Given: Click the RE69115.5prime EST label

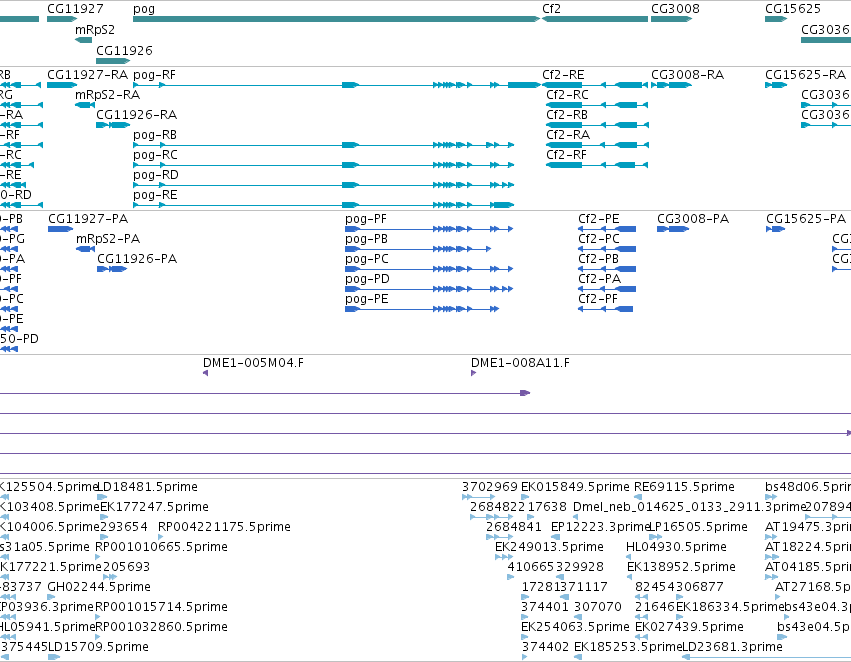Looking at the screenshot, I should 684,487.
